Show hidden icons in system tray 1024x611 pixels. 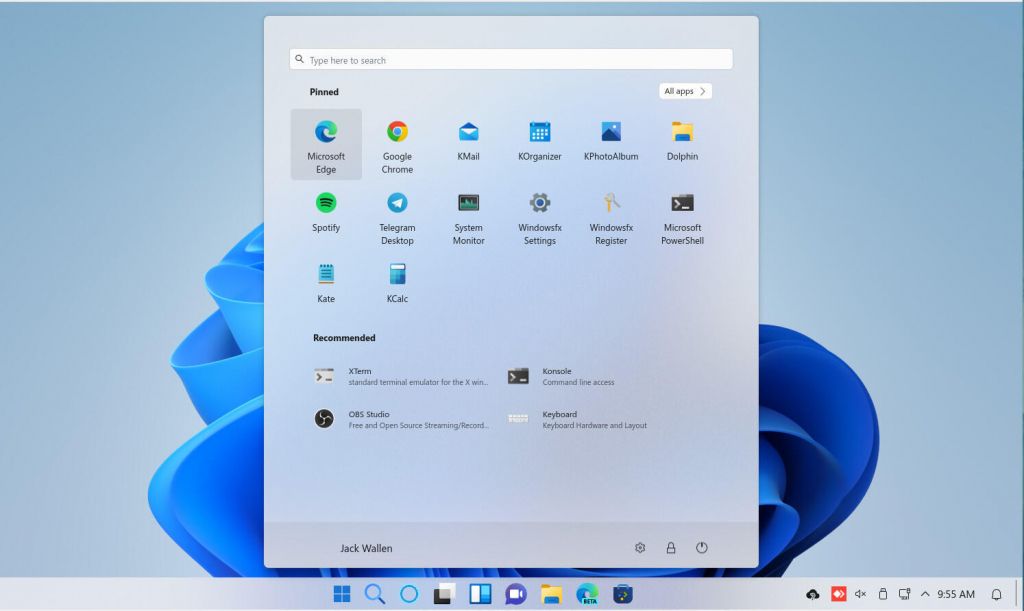click(925, 593)
